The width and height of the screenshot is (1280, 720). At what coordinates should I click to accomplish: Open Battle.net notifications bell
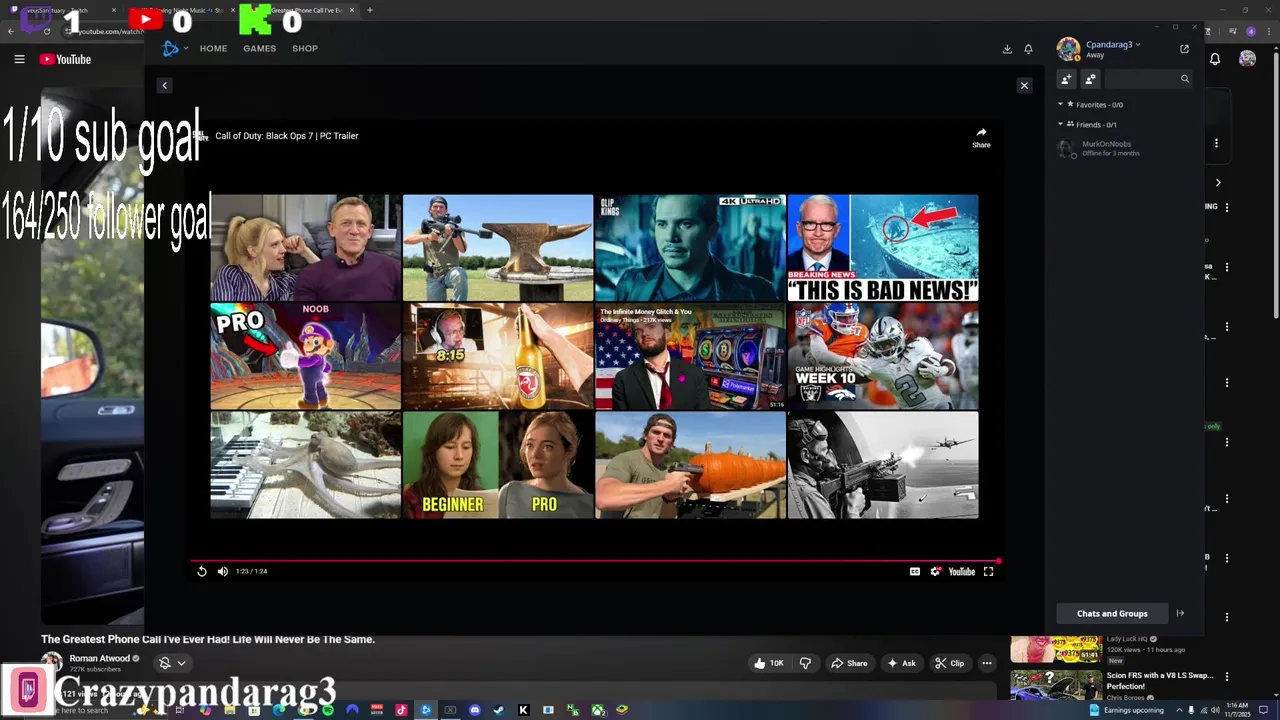1028,49
